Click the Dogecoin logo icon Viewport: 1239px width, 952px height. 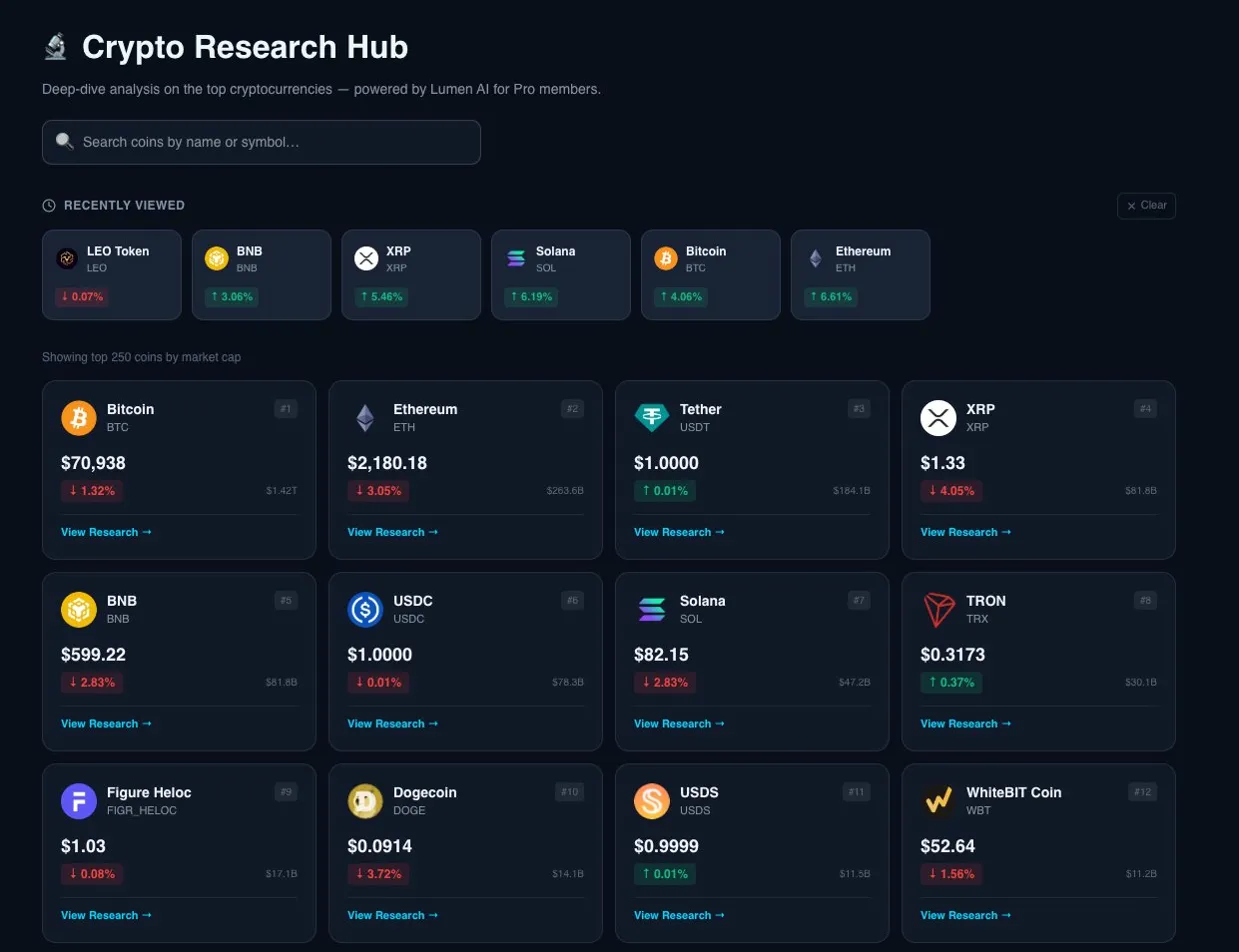(x=365, y=801)
